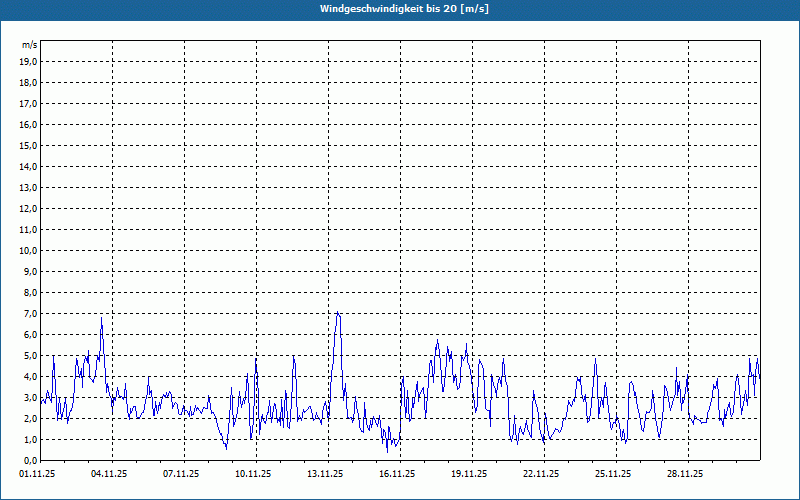Click the m/s unit label above the y-axis
The image size is (800, 500).
(x=30, y=45)
